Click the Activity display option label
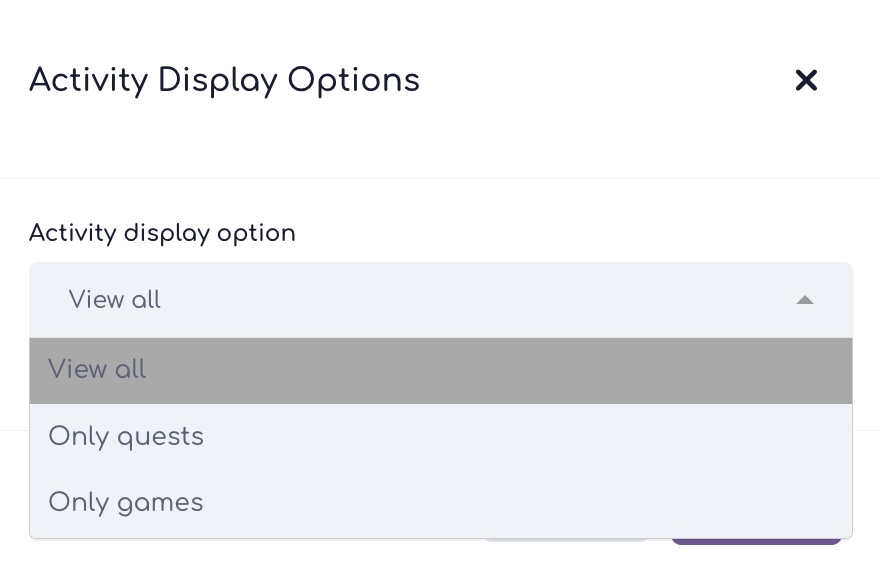 point(162,233)
